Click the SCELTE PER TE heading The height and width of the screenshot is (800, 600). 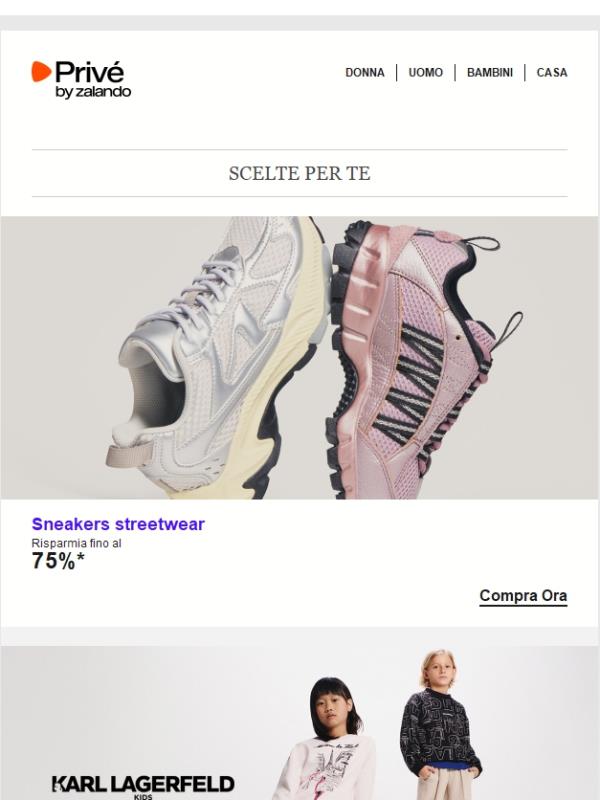point(299,173)
